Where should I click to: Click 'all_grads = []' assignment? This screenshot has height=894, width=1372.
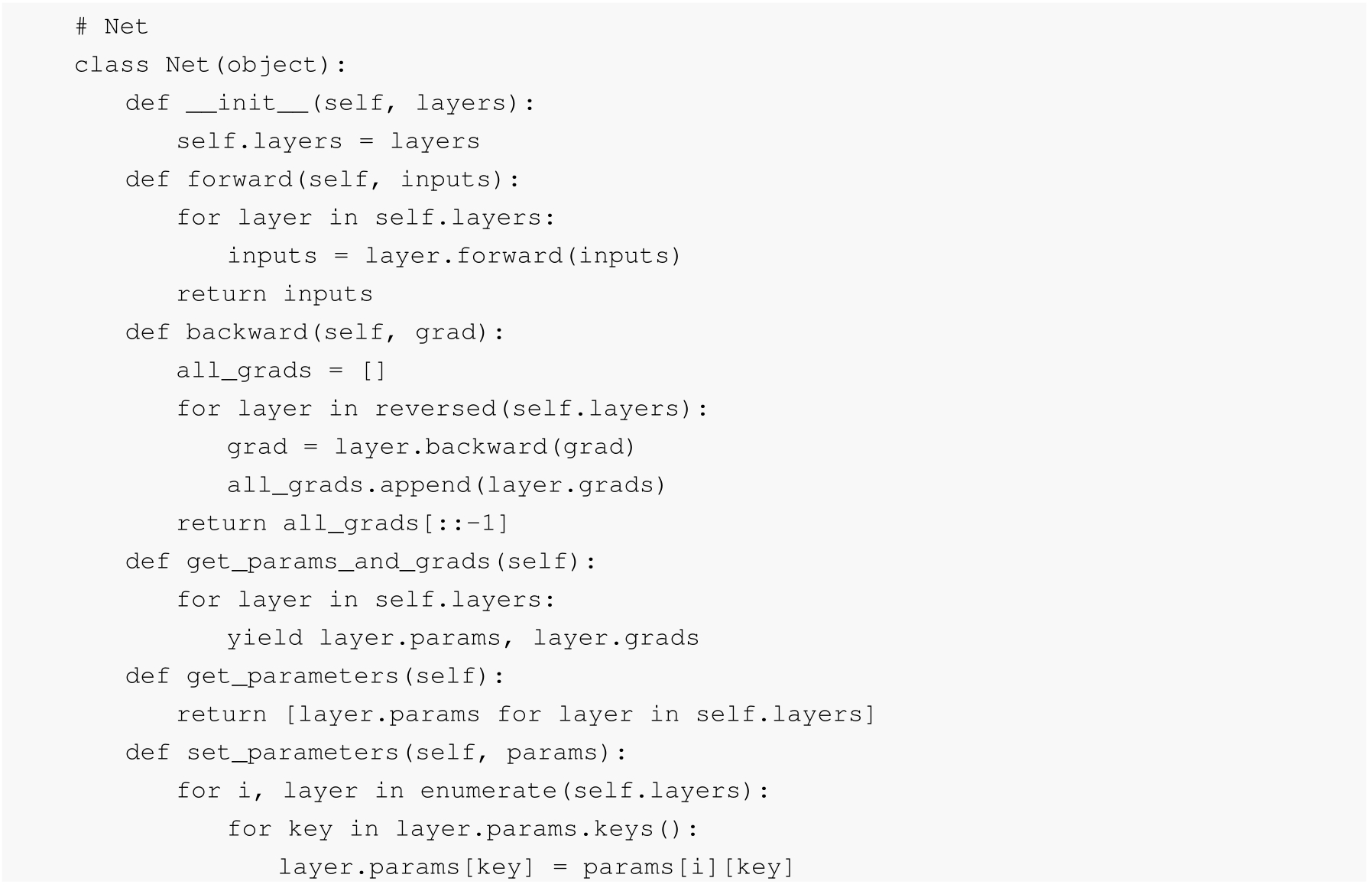click(x=281, y=371)
